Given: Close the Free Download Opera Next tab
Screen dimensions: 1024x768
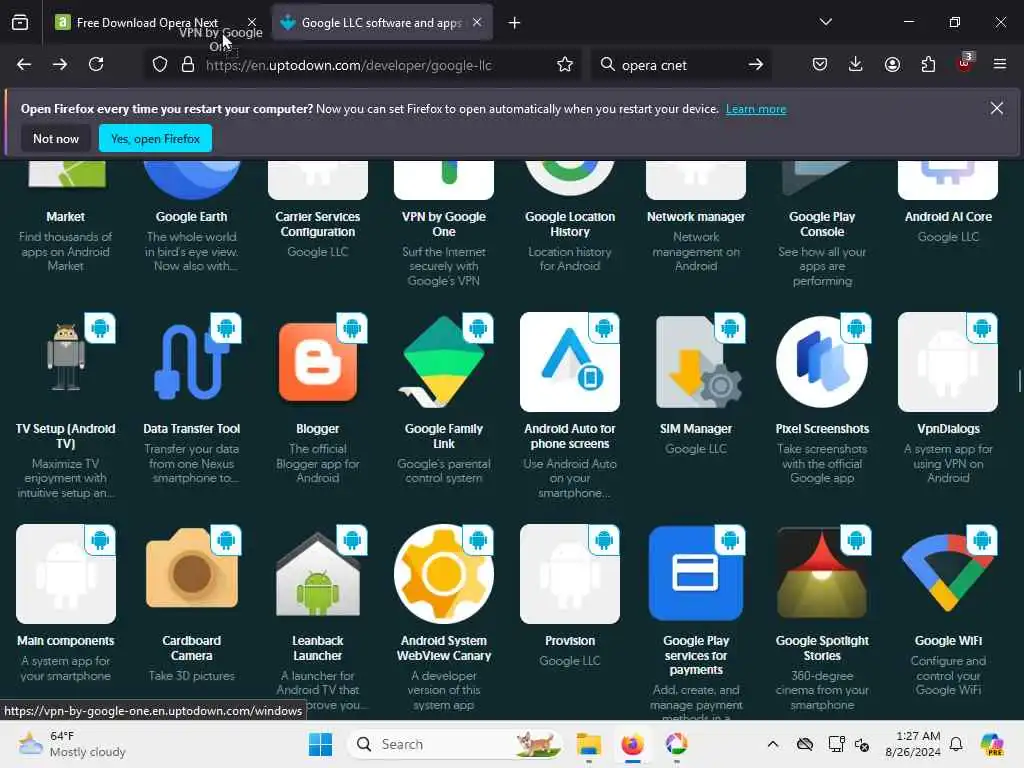Looking at the screenshot, I should (x=252, y=22).
